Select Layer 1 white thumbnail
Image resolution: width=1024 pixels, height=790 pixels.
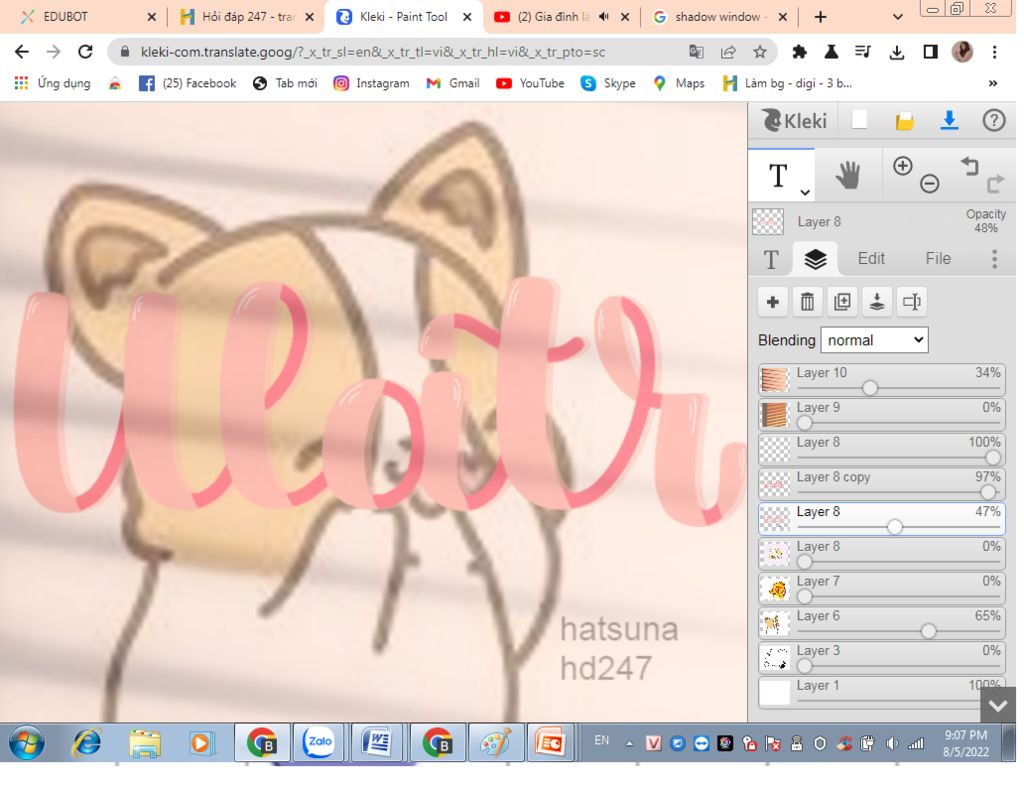click(775, 692)
